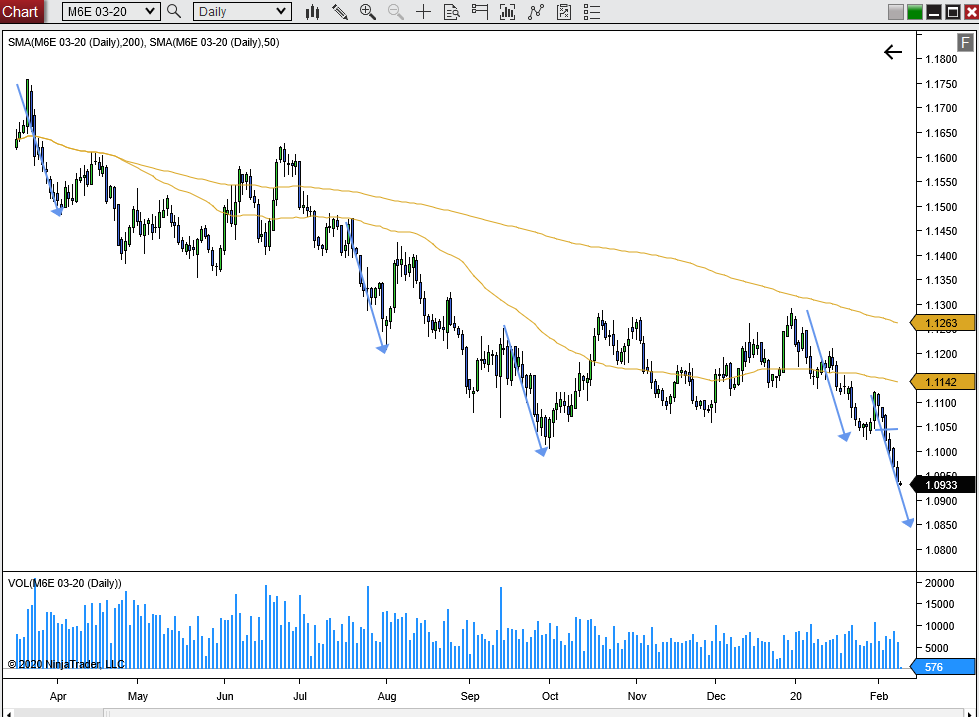
Task: Select the SMA 200 indicator label
Action: (76, 42)
